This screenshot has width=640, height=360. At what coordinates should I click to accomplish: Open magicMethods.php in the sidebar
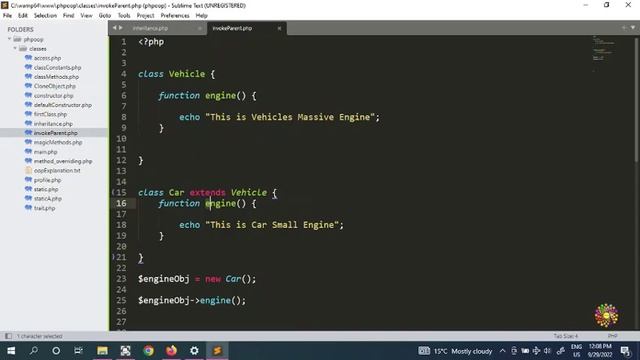pos(58,142)
